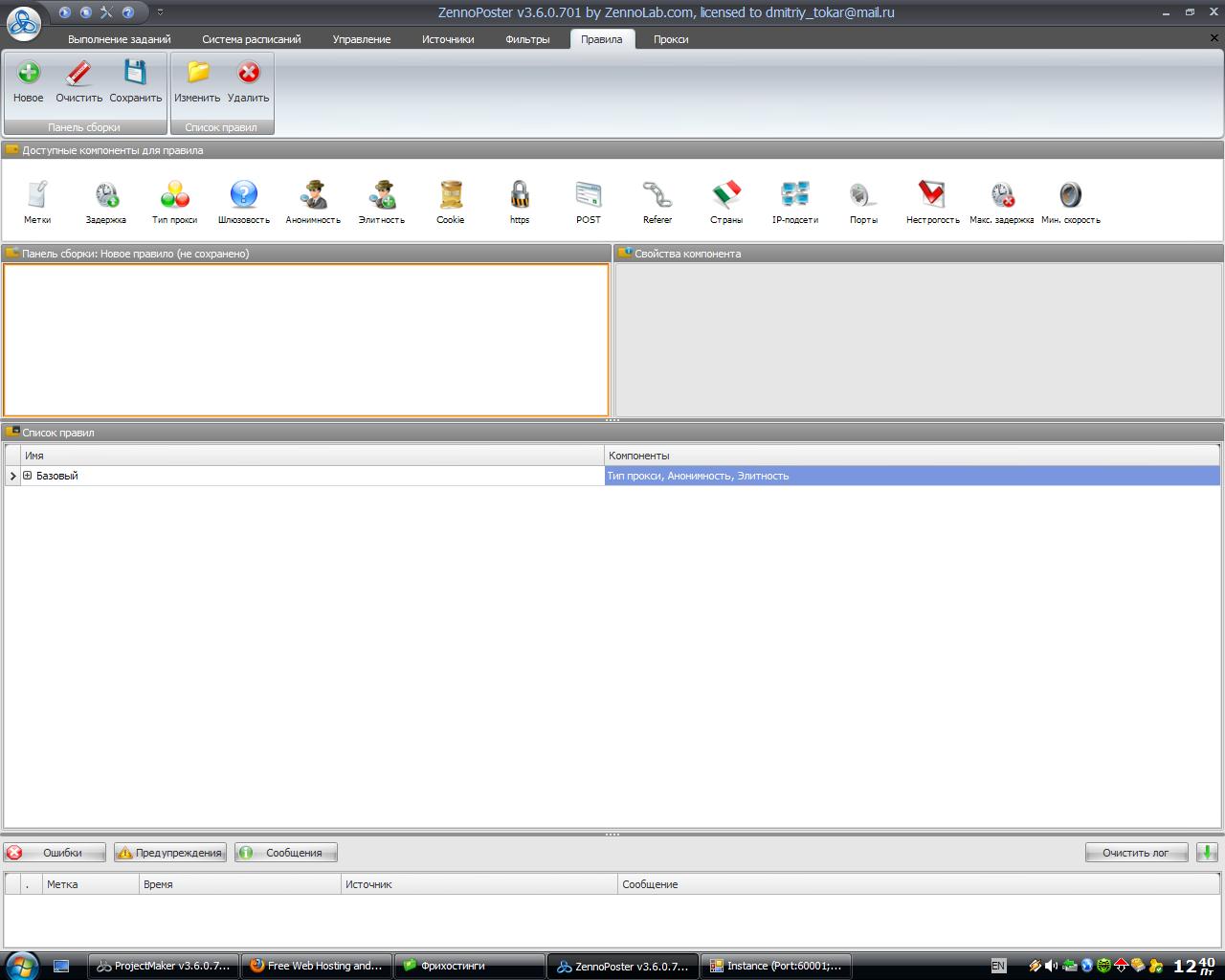Select the Правила tab

[x=602, y=39]
